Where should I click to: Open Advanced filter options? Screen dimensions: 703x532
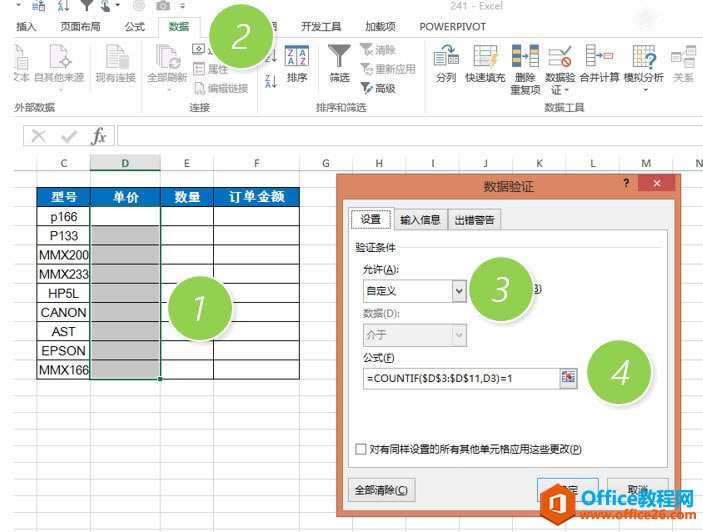[x=378, y=88]
